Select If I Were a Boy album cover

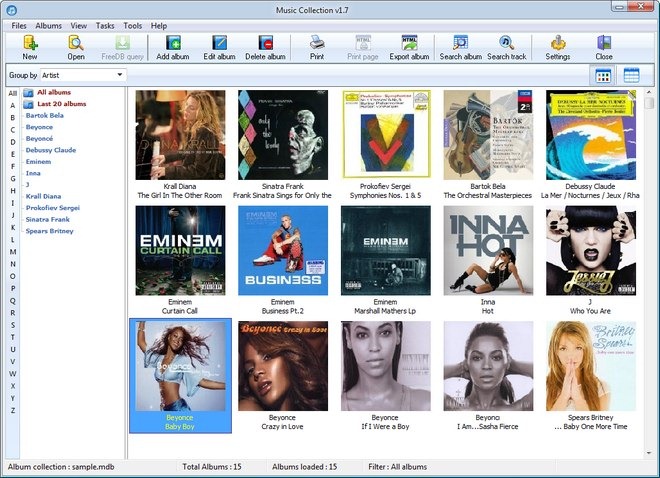pos(386,366)
